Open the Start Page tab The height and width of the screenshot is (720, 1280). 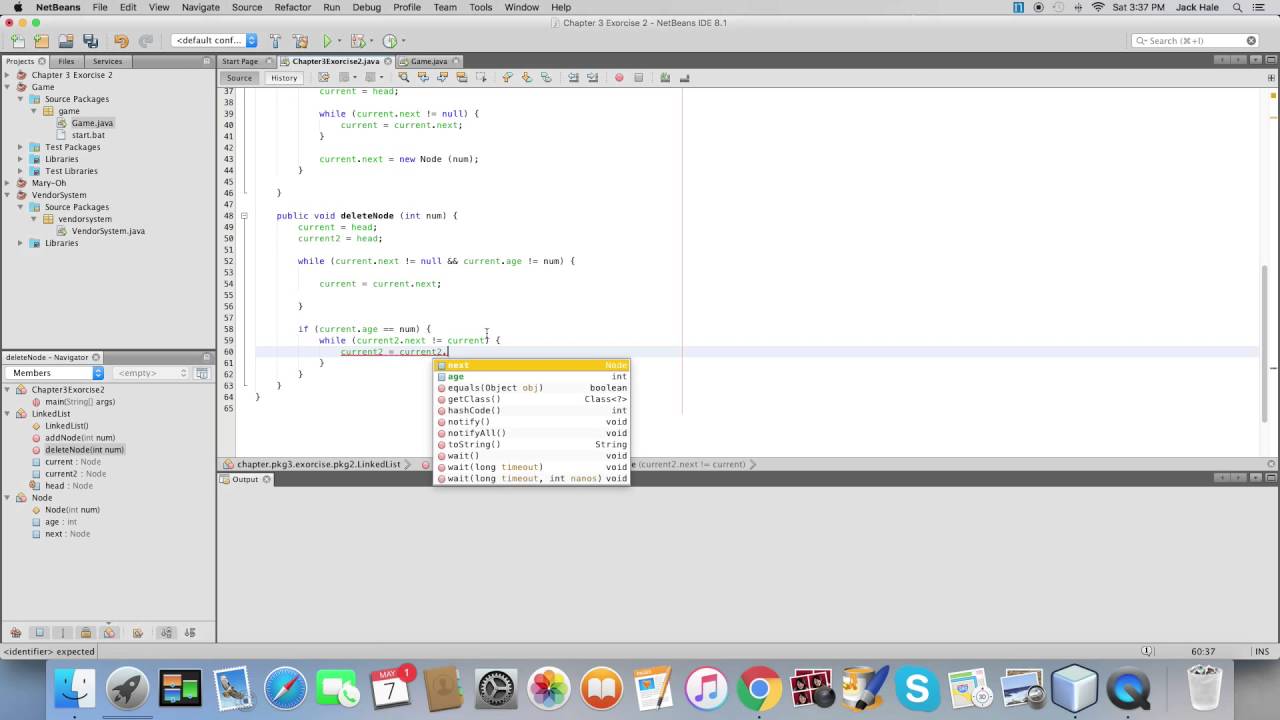click(240, 61)
